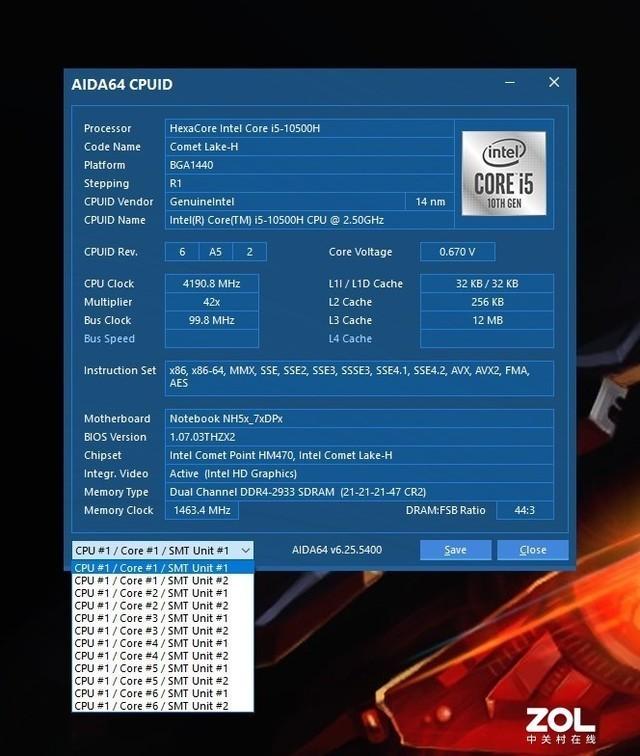Pick CPU #1 / Core #6 / SMT Unit #2
The height and width of the screenshot is (756, 640).
(163, 706)
